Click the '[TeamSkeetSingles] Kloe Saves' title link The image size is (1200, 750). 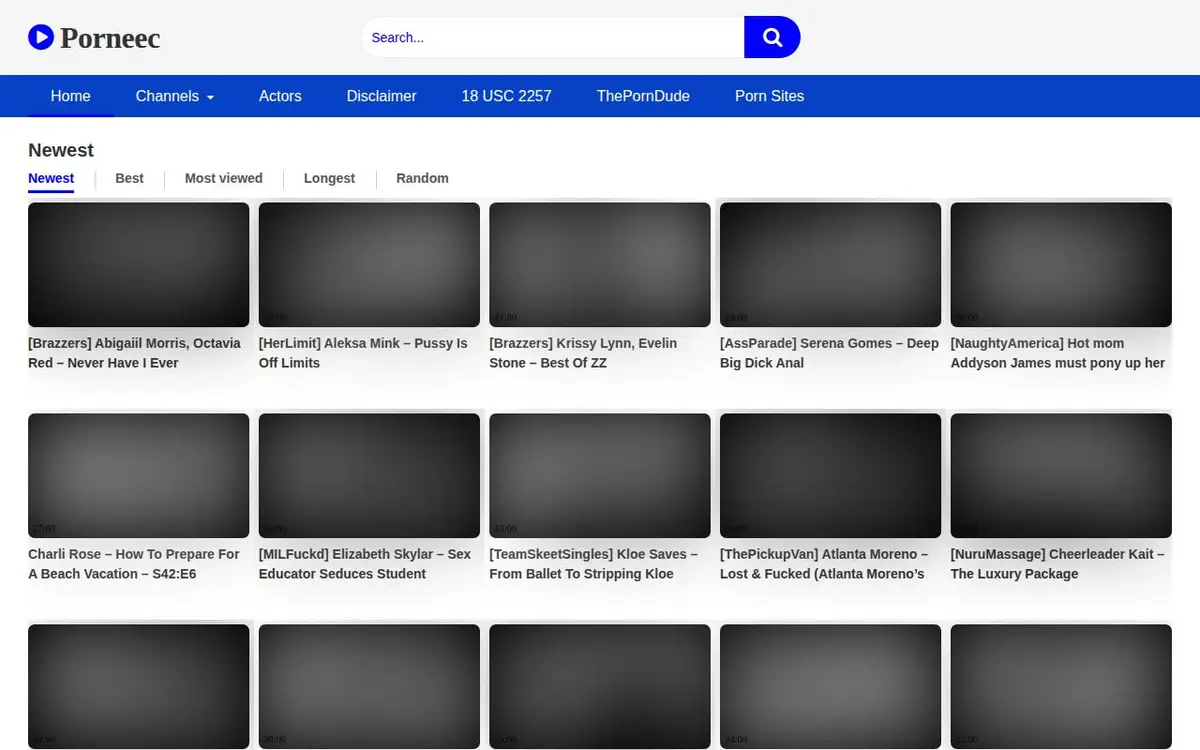pos(594,564)
